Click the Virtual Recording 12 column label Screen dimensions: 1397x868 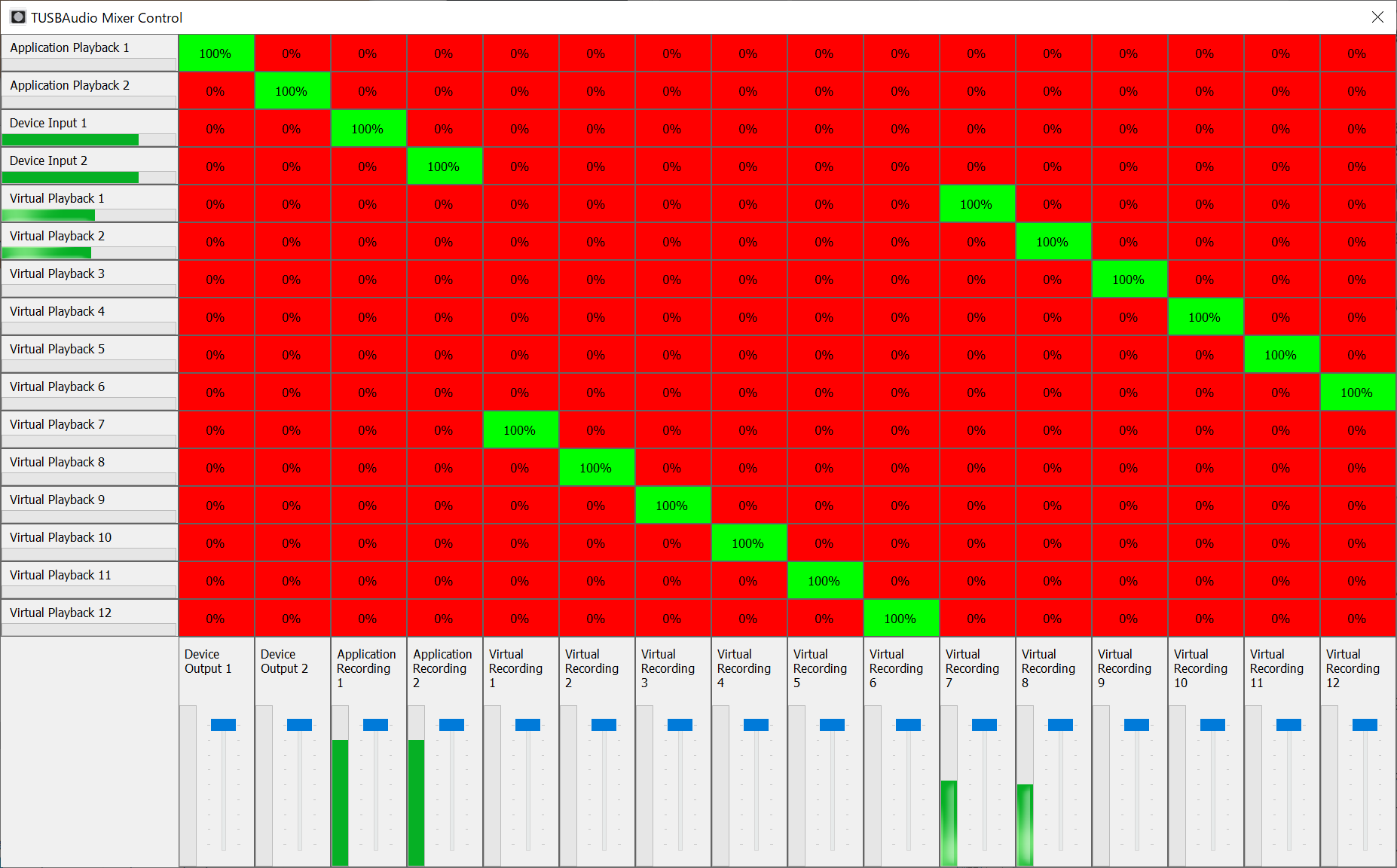point(1353,668)
